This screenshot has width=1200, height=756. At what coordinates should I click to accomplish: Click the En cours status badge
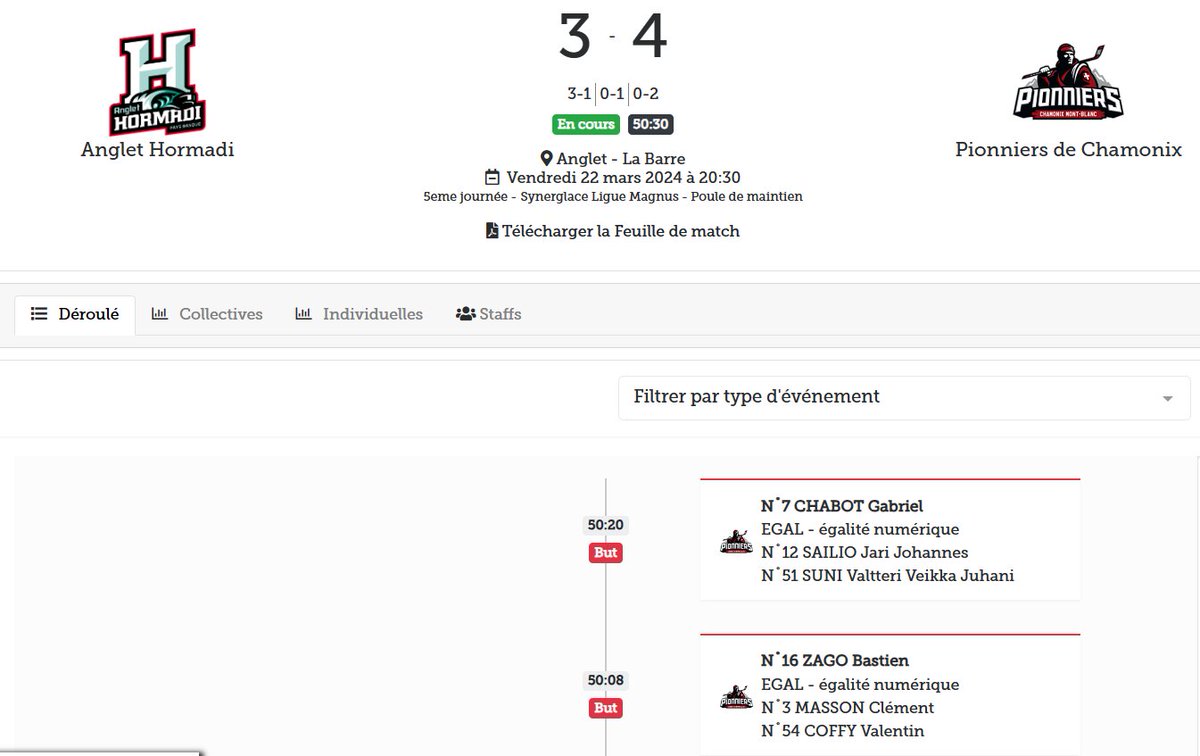586,125
